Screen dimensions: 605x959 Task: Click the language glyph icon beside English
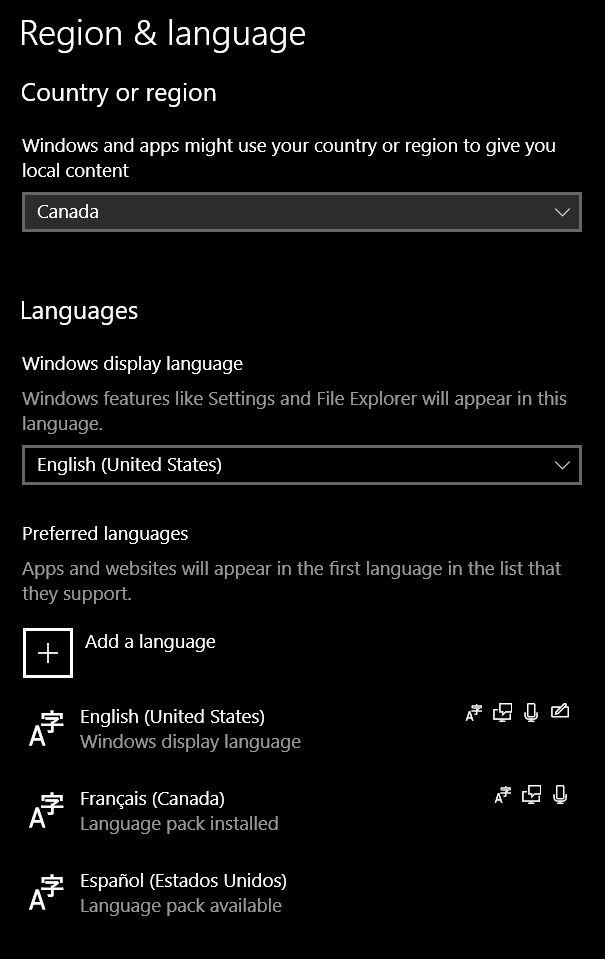click(x=46, y=729)
